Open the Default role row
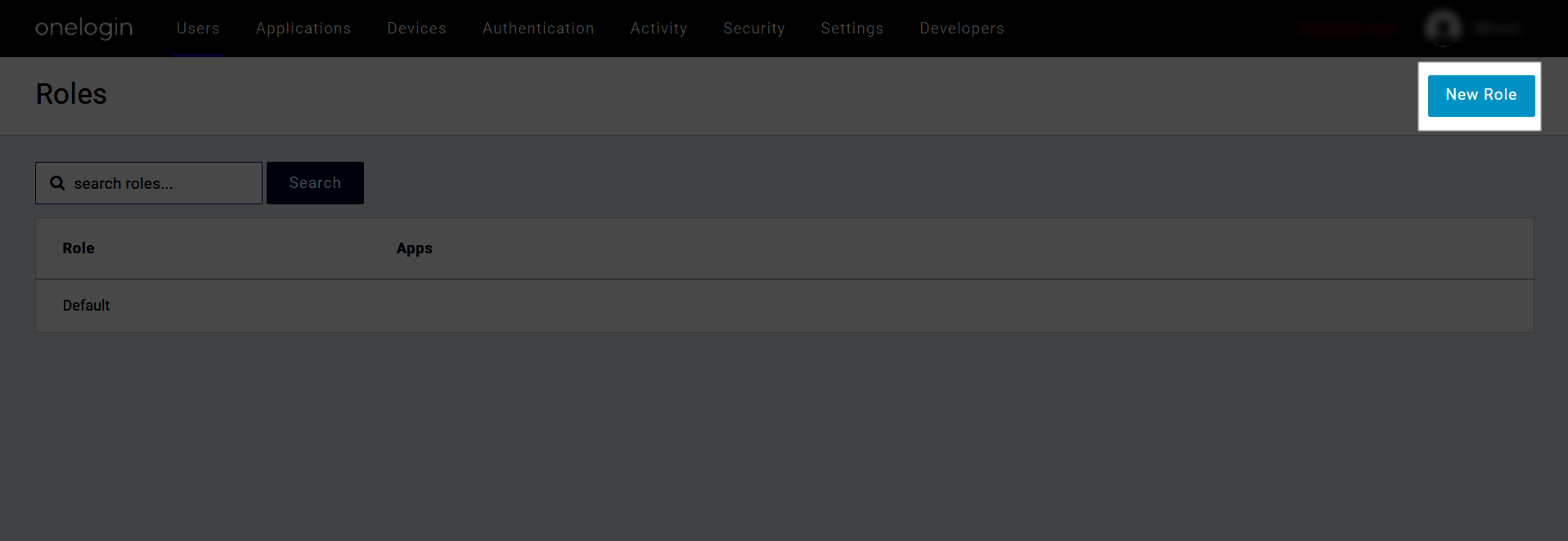 784,305
